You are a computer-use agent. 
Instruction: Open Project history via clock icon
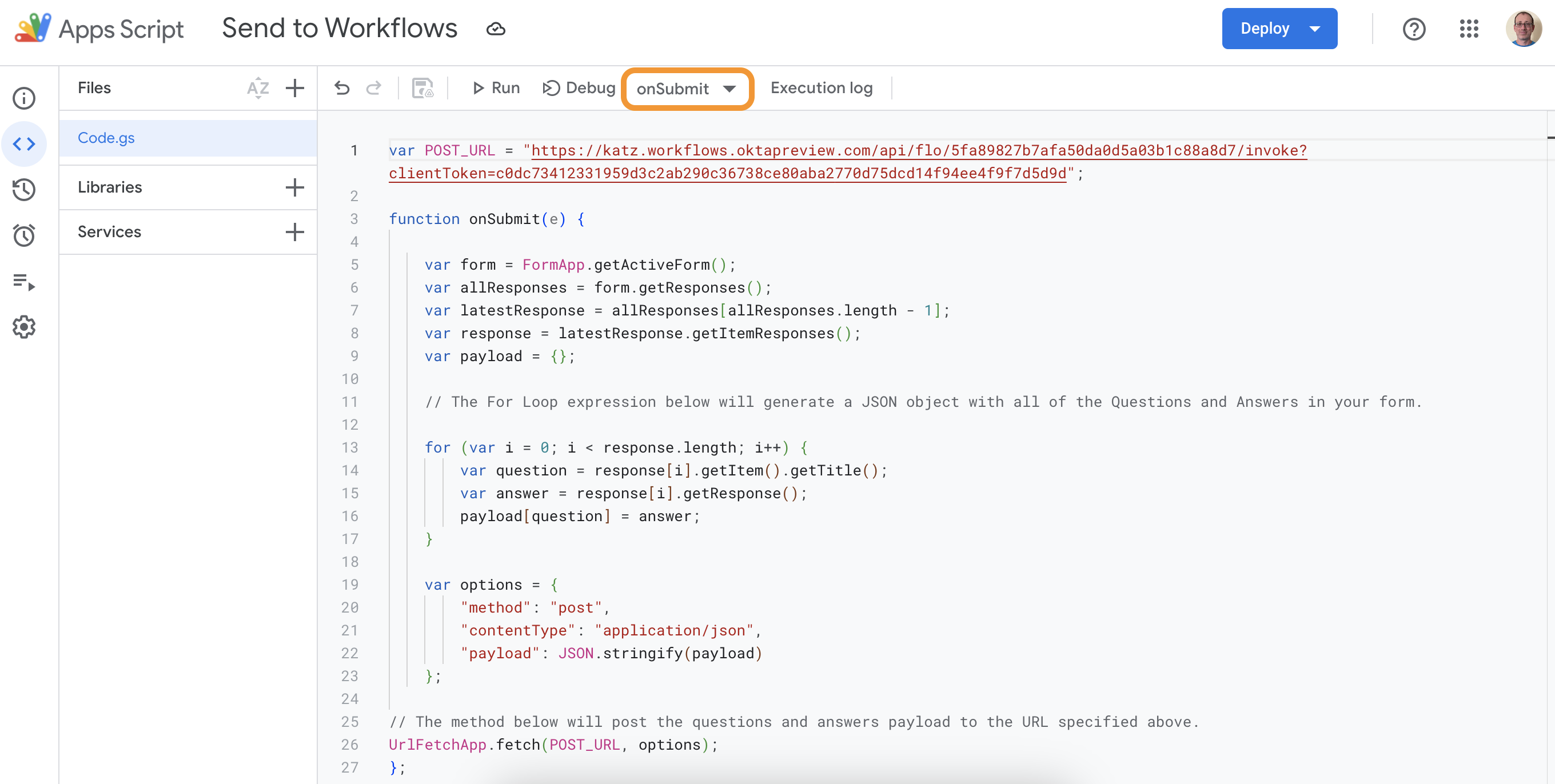[23, 190]
